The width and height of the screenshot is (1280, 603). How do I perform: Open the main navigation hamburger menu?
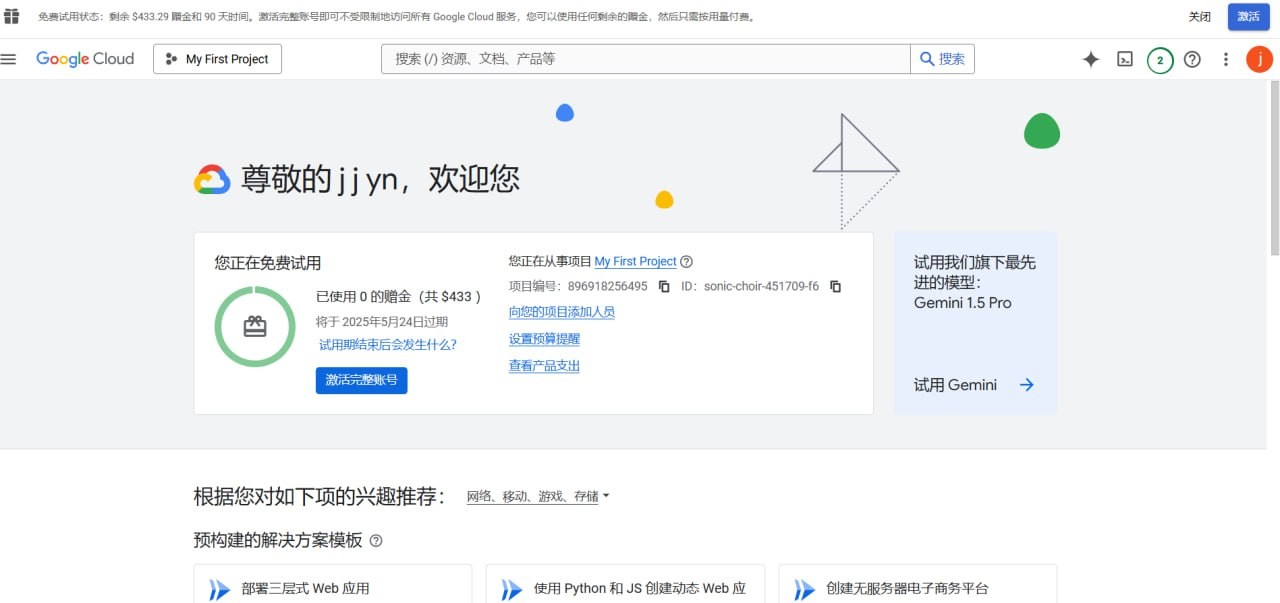coord(9,59)
